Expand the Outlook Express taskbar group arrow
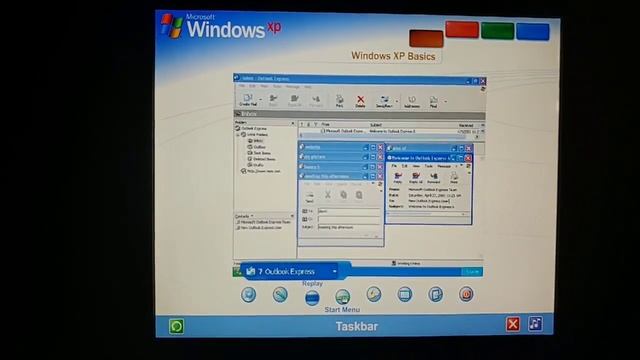 [x=334, y=271]
